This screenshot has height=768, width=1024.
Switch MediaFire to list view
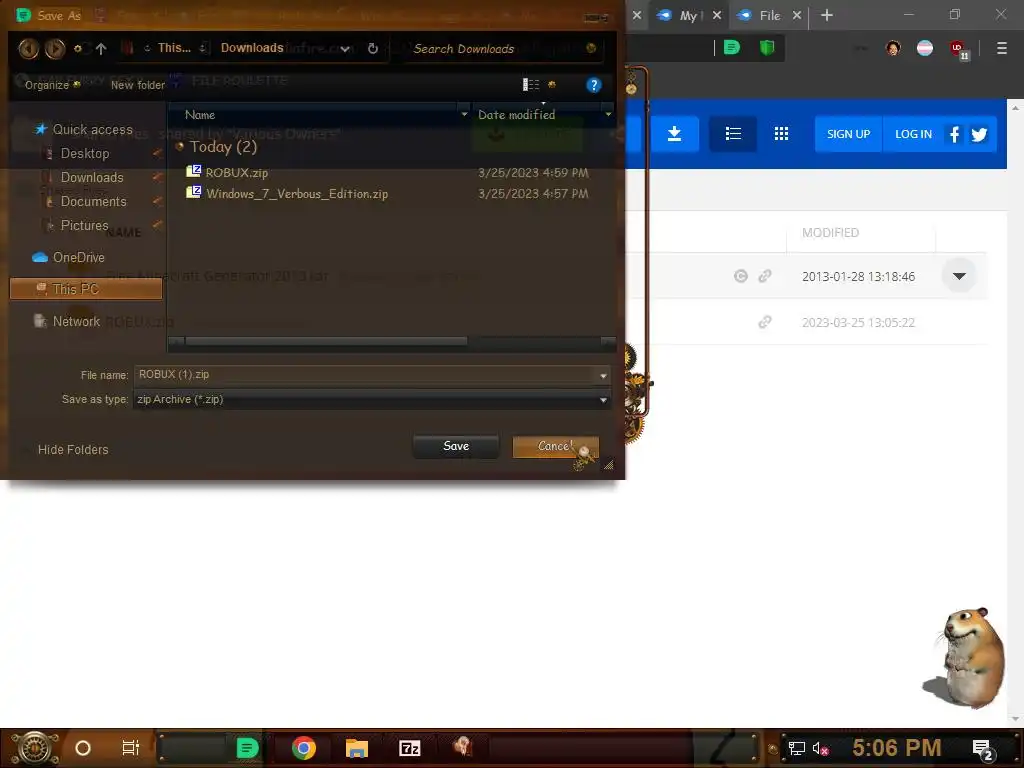coord(733,134)
